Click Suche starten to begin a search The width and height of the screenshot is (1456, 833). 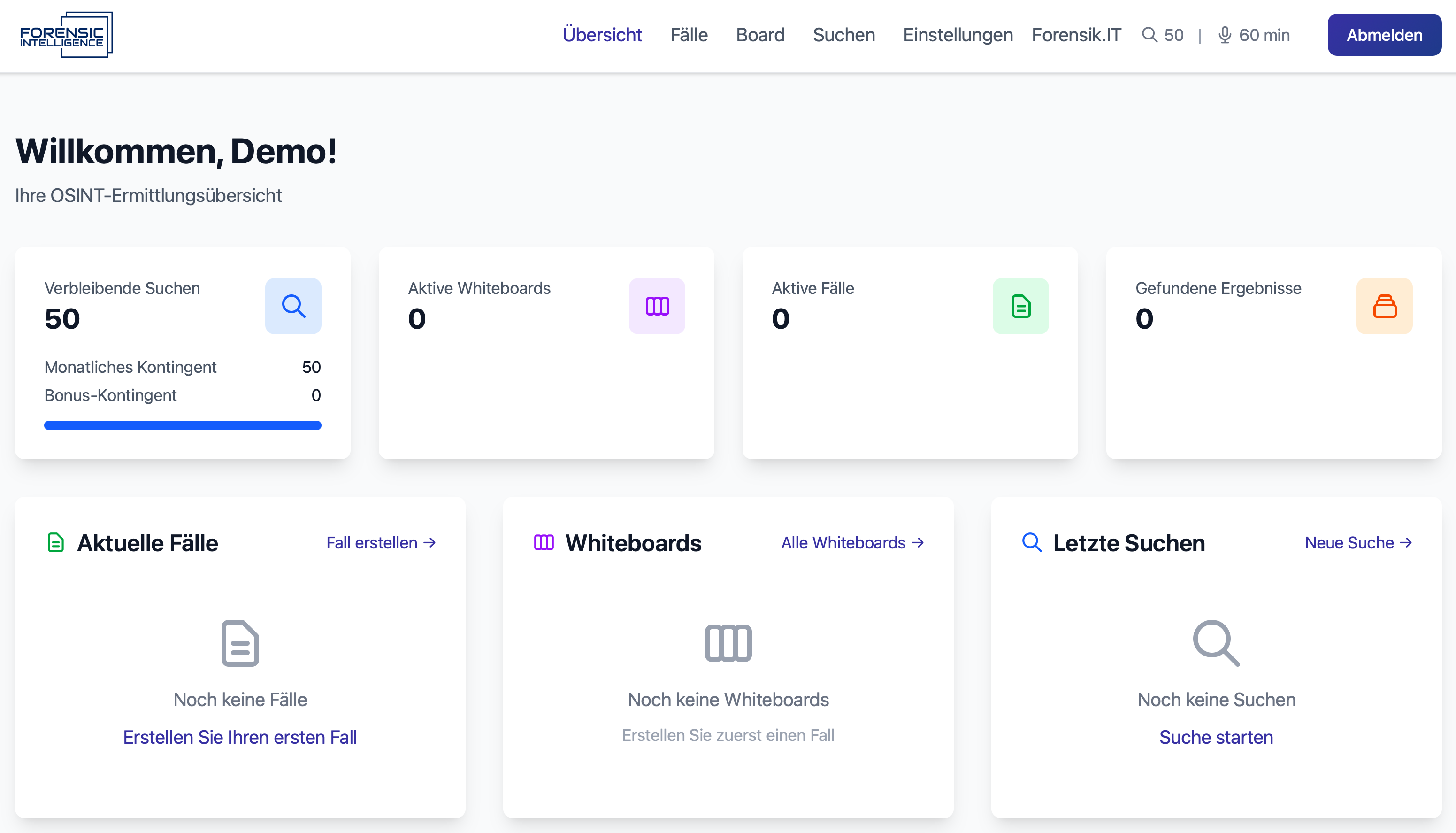pos(1216,738)
